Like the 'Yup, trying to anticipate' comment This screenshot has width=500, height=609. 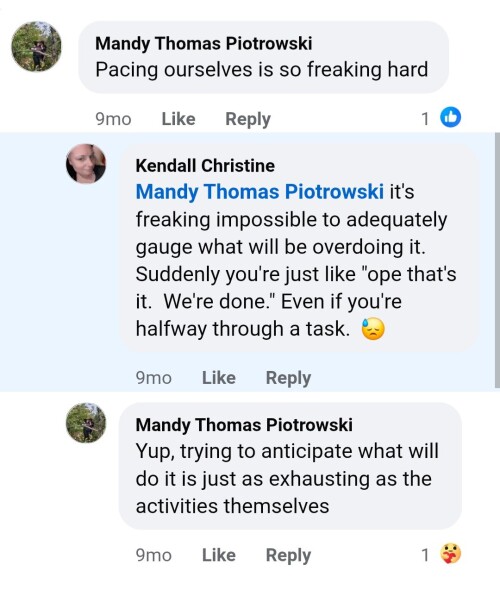click(219, 555)
